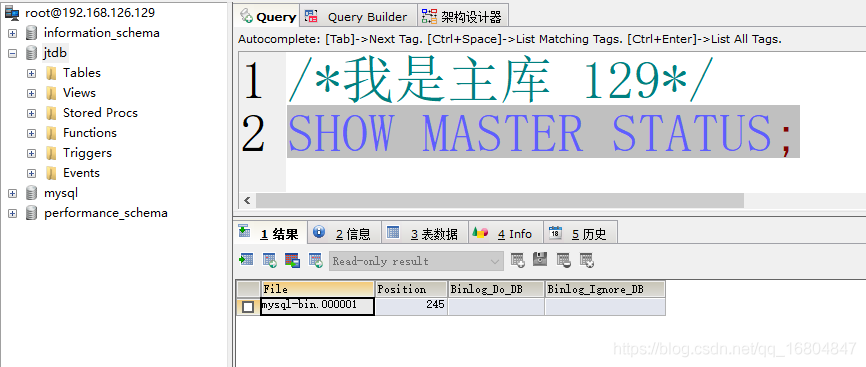Open the 3 表数据 tab
This screenshot has width=866, height=367.
tap(424, 234)
